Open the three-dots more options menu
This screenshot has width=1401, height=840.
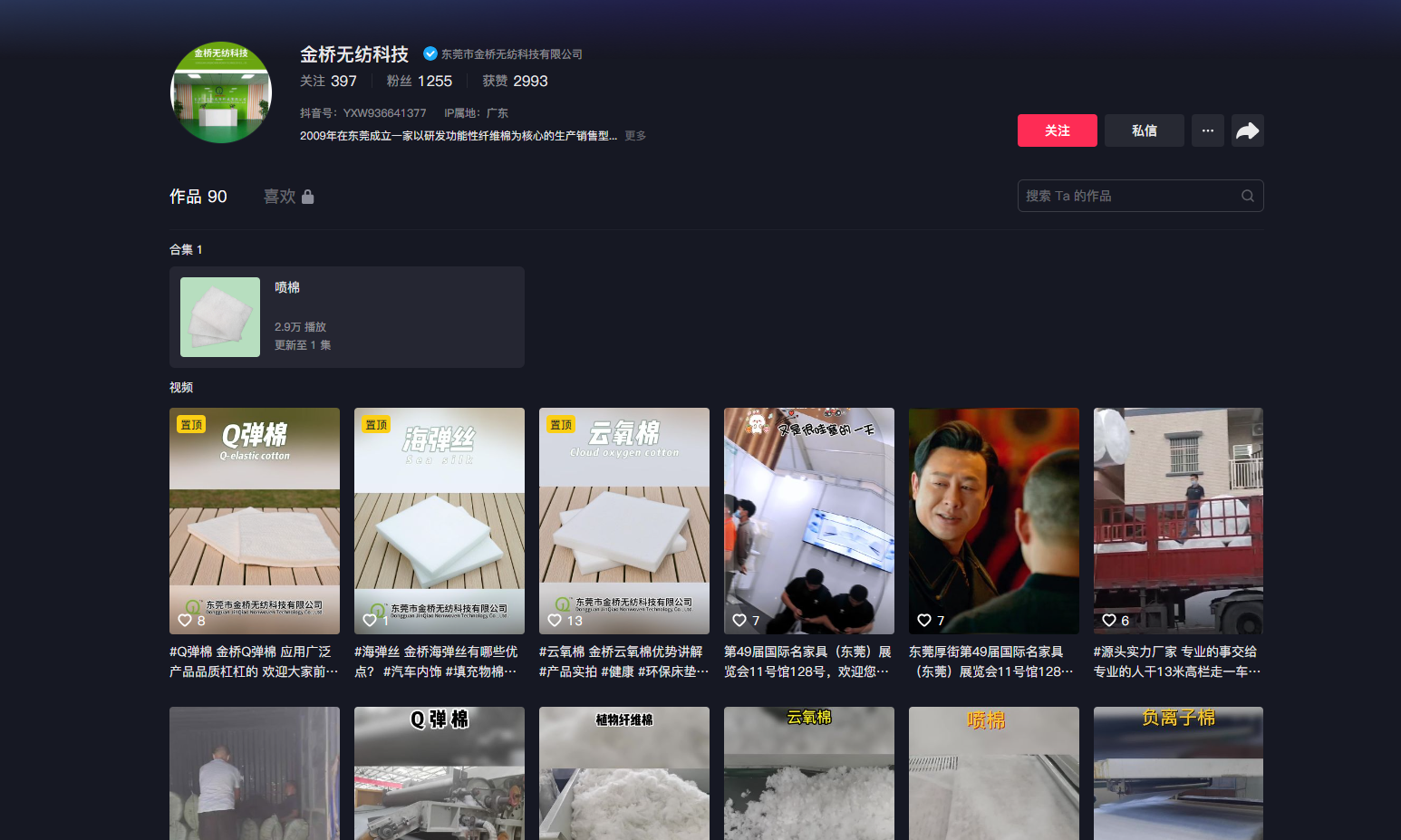click(1207, 130)
